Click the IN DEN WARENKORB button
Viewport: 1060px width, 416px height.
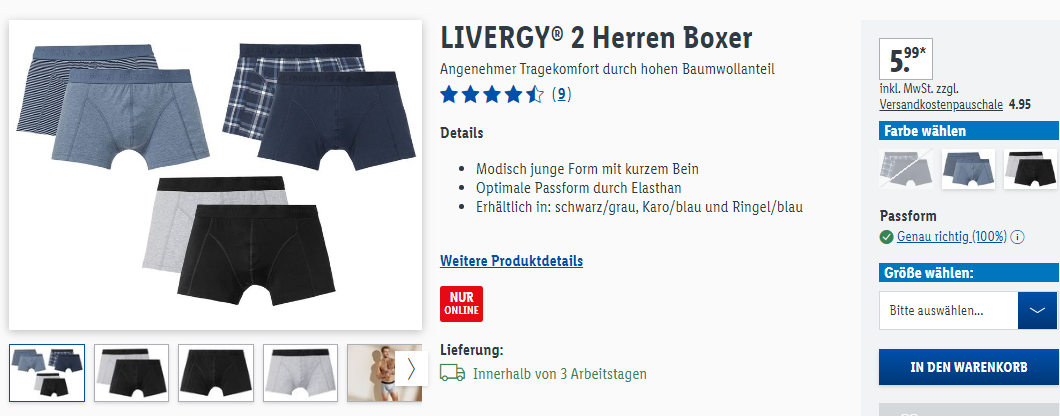click(x=969, y=367)
